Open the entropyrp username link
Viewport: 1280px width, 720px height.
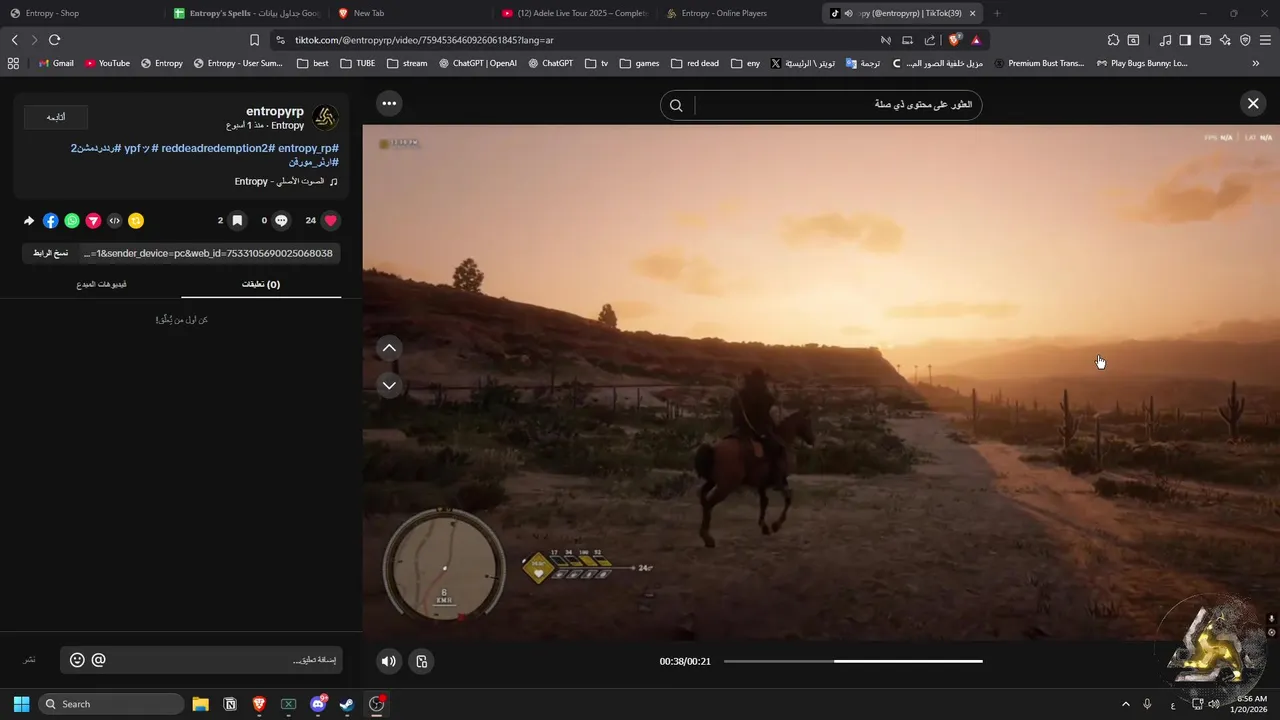pos(275,111)
